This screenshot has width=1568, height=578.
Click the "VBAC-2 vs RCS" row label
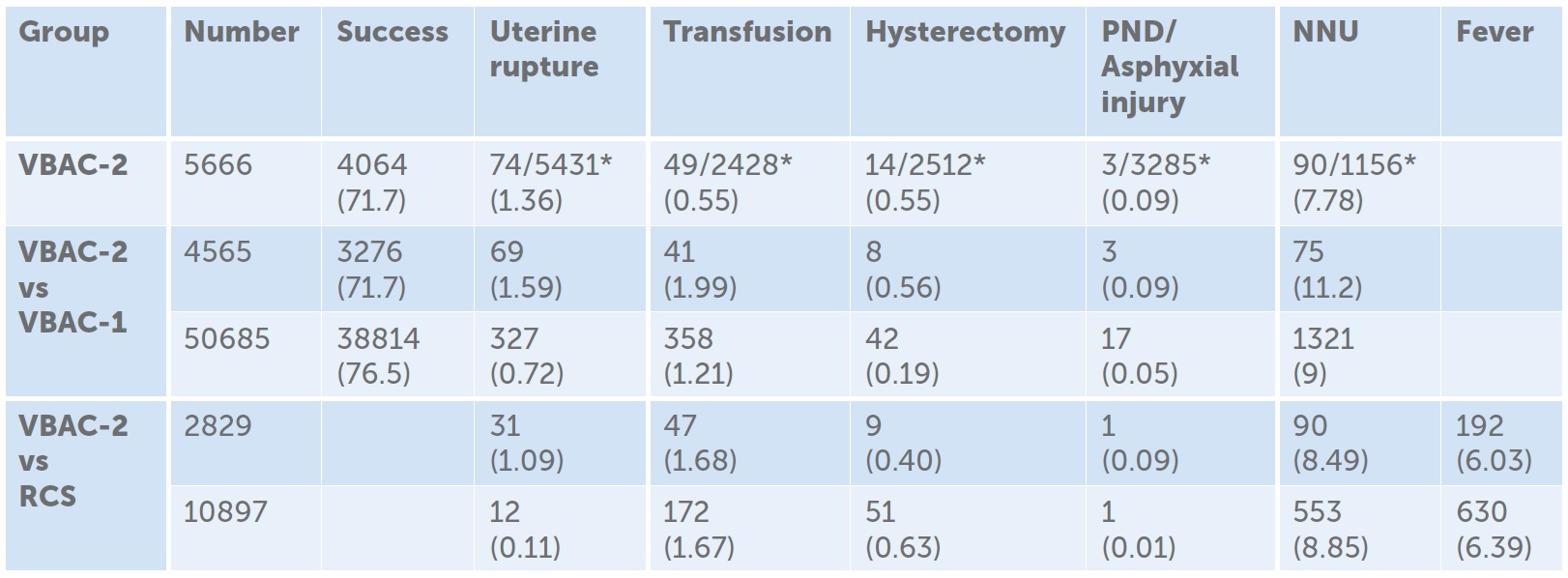[x=73, y=461]
